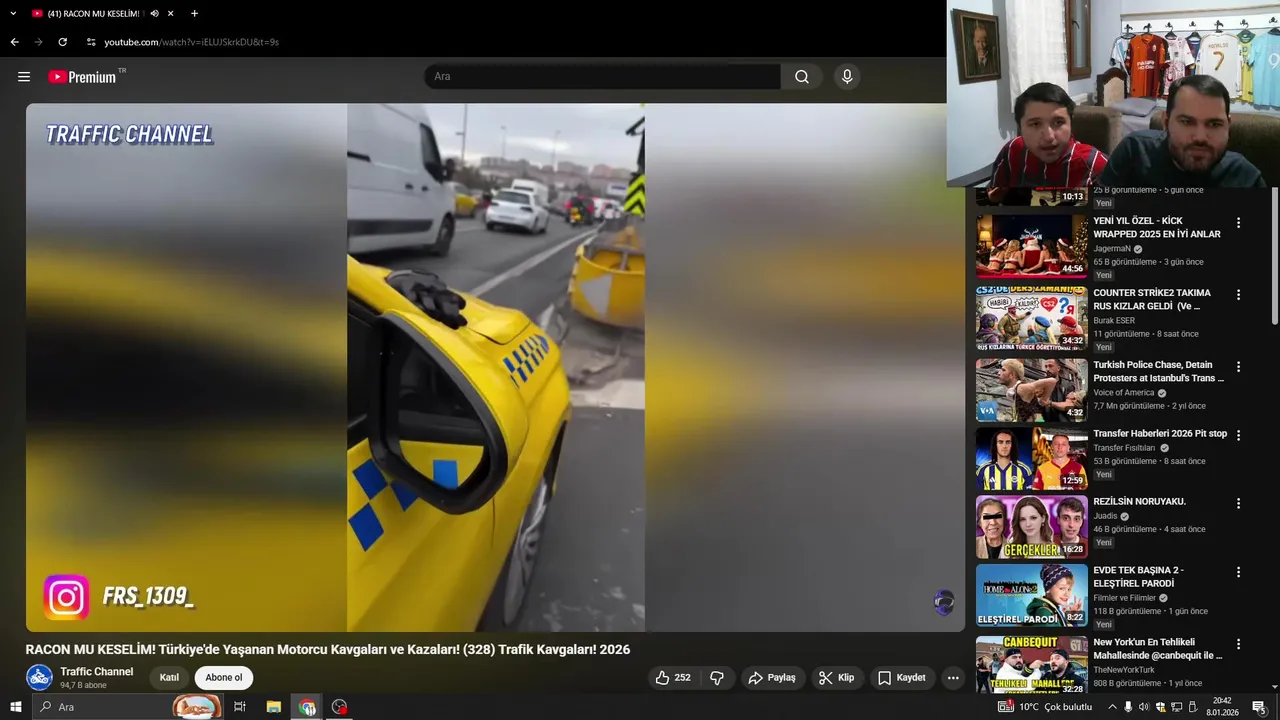
Task: Open taskbar volume speaker icon
Action: (x=1144, y=707)
